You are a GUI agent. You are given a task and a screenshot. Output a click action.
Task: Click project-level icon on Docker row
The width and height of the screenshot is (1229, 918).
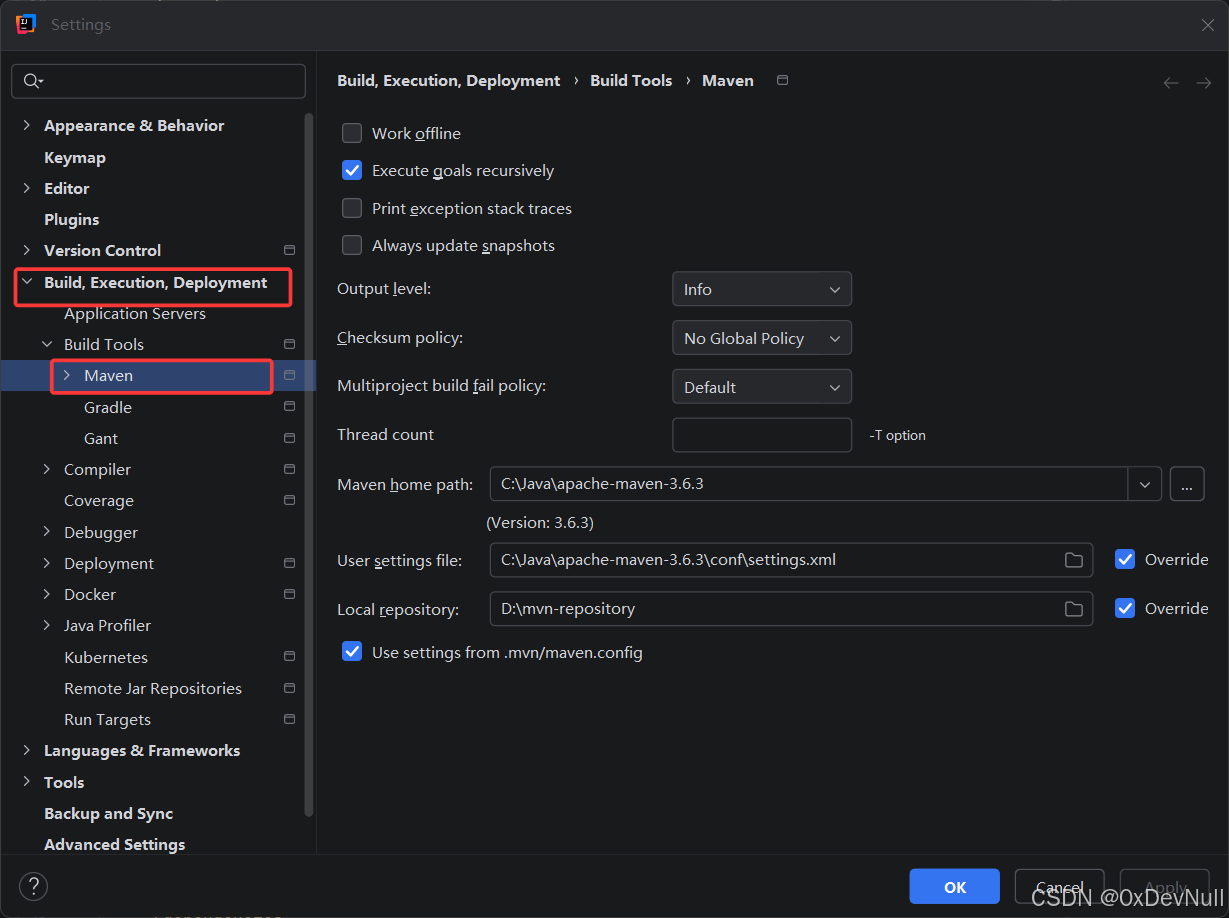(x=290, y=594)
